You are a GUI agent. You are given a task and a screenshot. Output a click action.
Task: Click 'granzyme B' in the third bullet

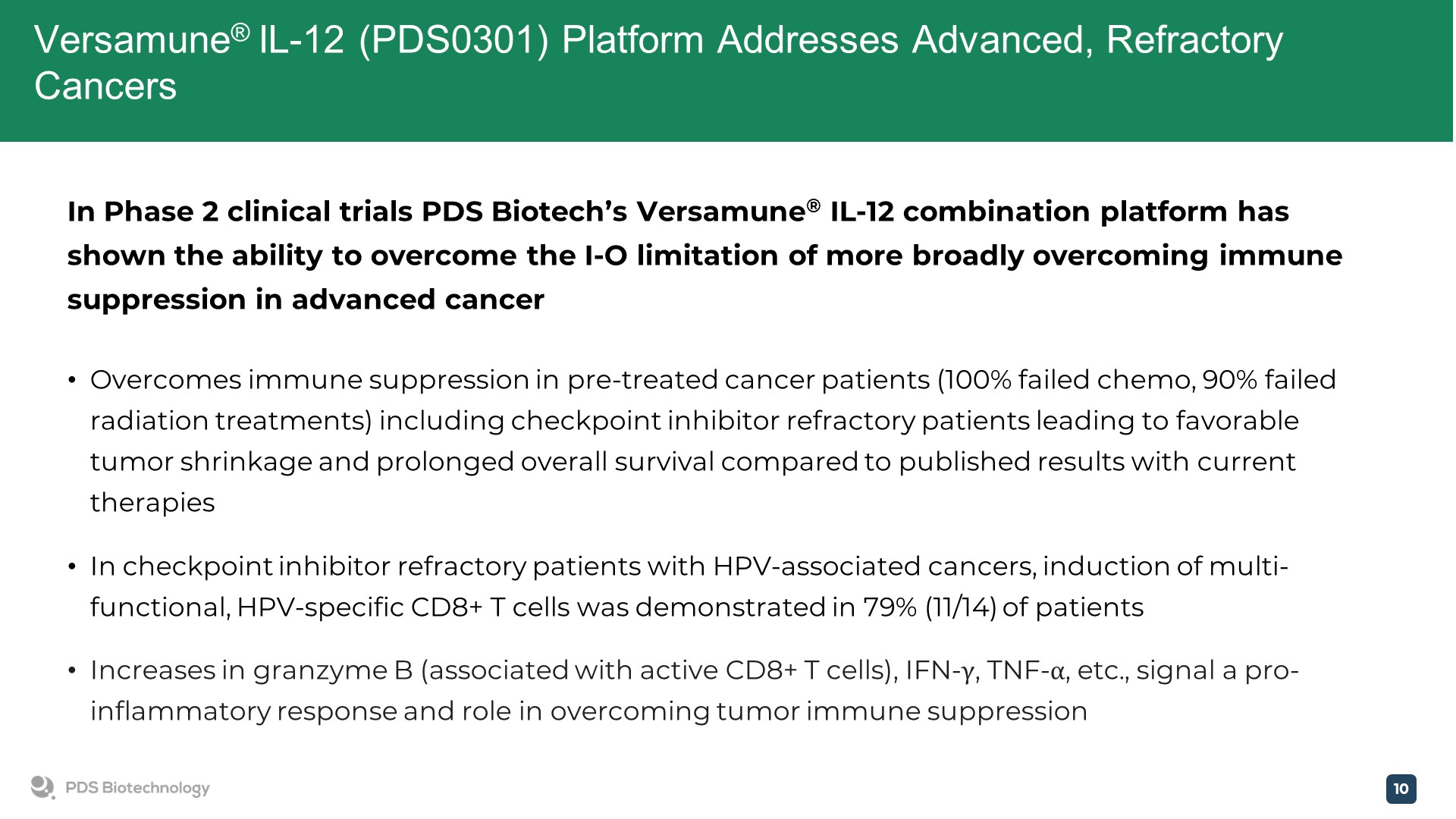332,670
